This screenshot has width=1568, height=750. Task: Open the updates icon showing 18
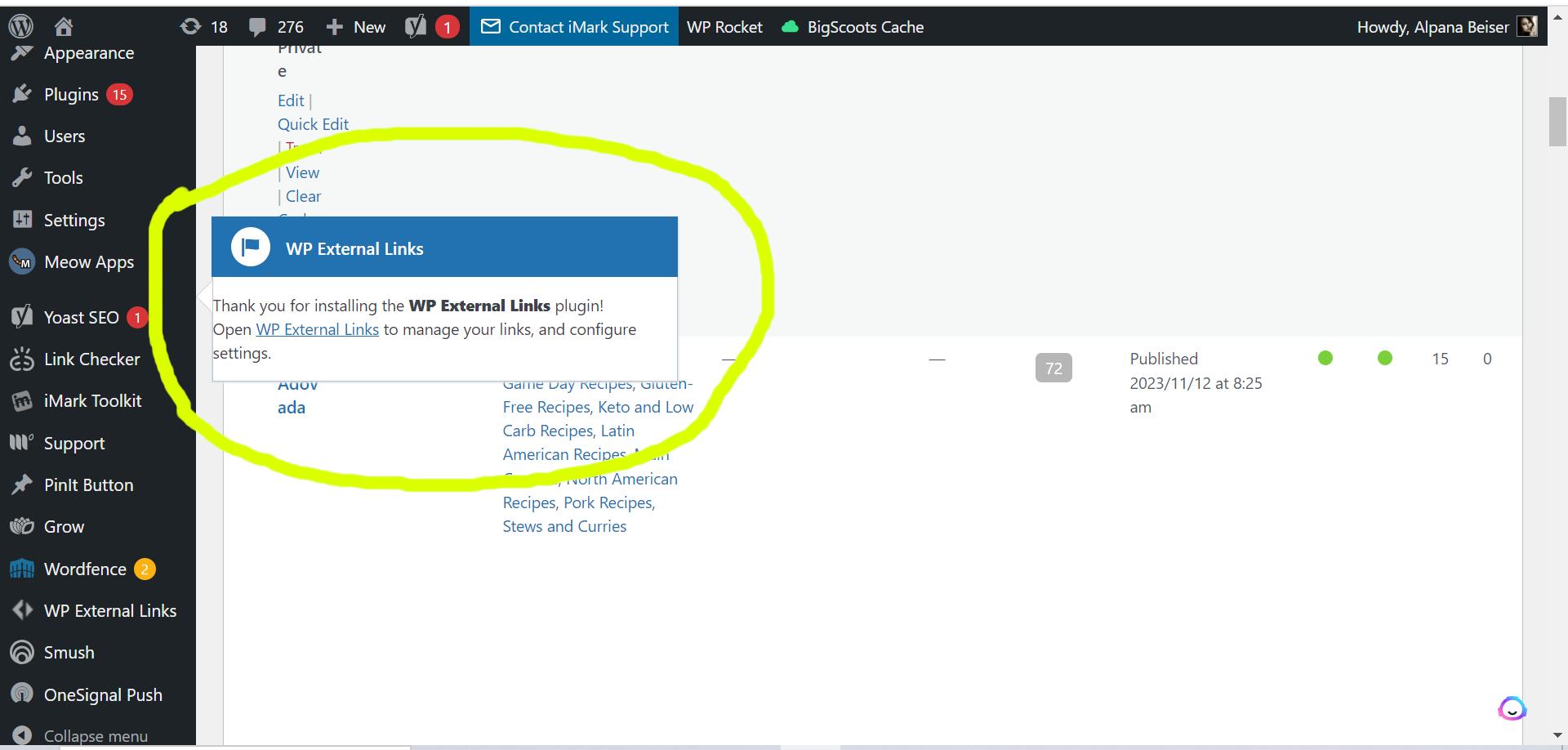[190, 27]
